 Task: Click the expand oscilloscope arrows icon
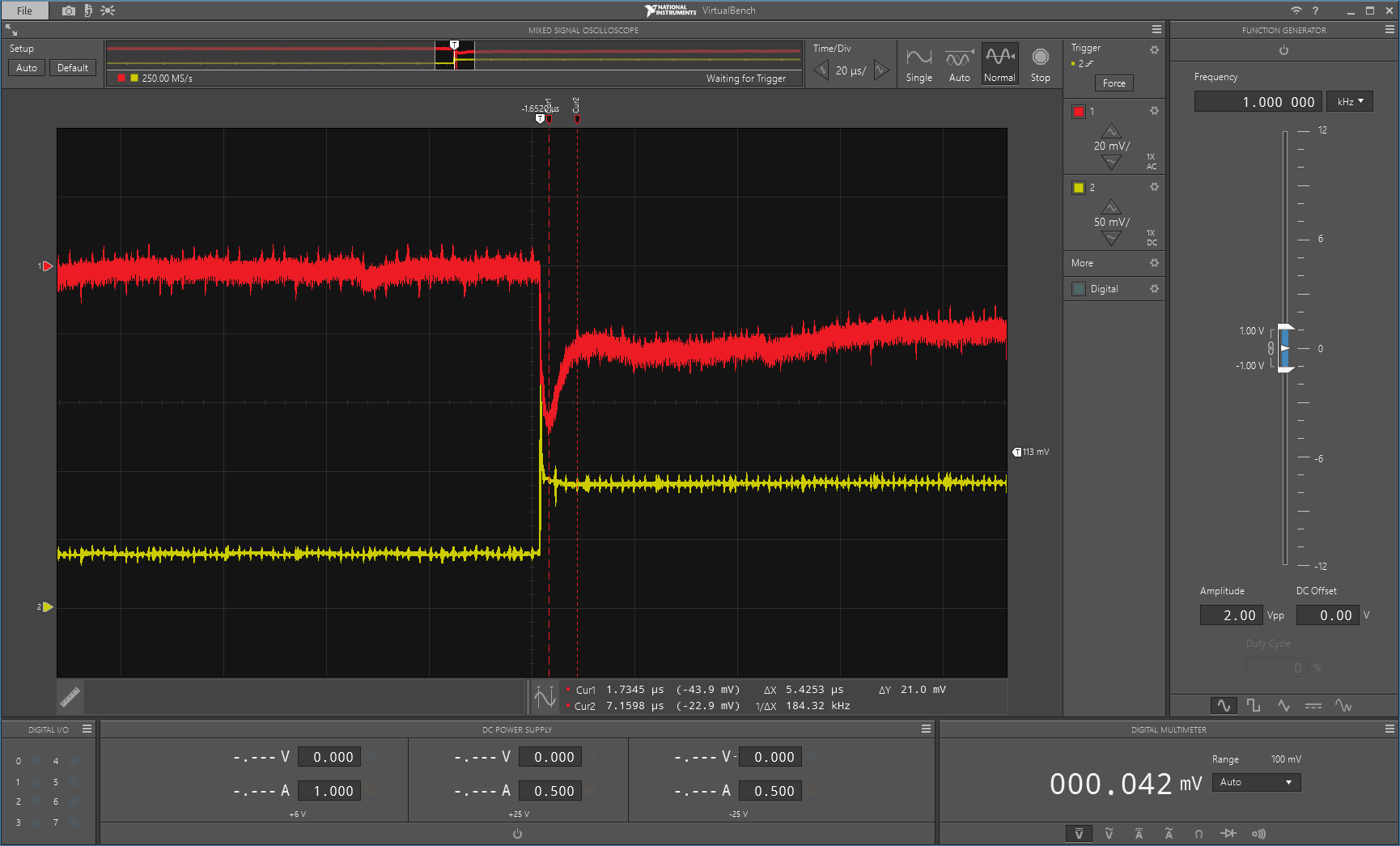coord(11,30)
